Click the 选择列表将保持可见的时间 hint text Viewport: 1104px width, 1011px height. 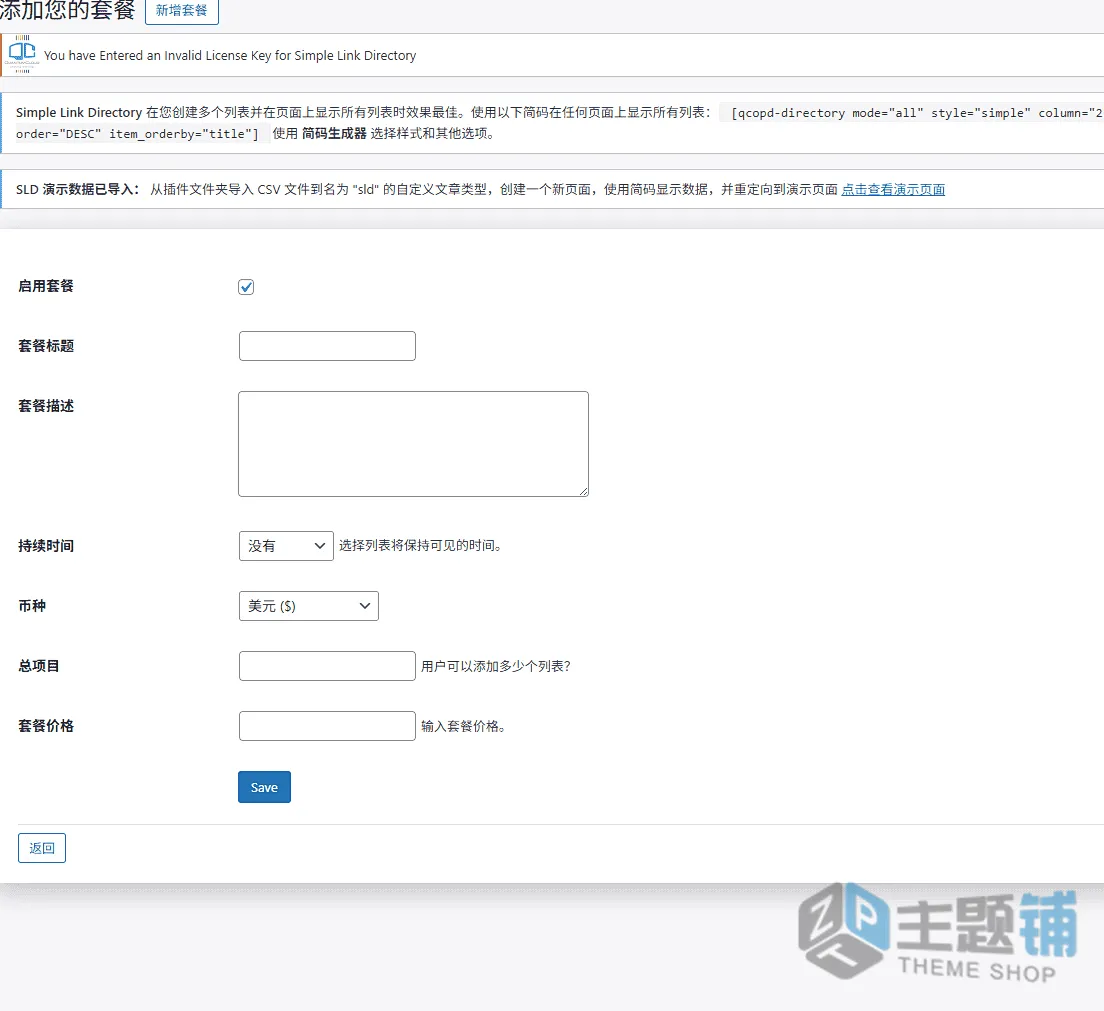pos(421,546)
